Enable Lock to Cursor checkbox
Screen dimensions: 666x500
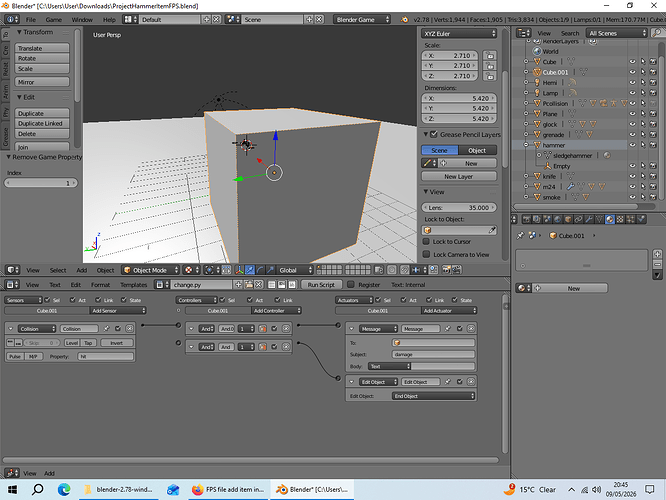click(x=426, y=241)
